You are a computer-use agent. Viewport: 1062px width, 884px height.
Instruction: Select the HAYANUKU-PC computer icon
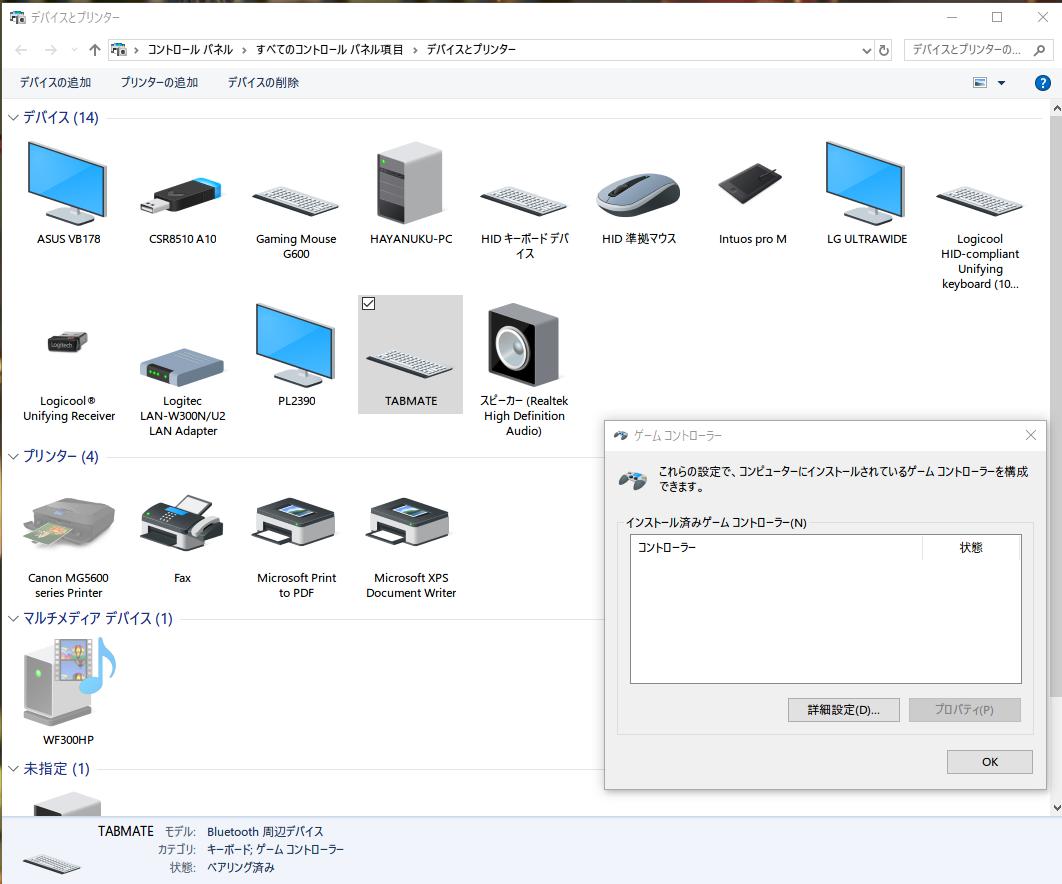coord(410,183)
